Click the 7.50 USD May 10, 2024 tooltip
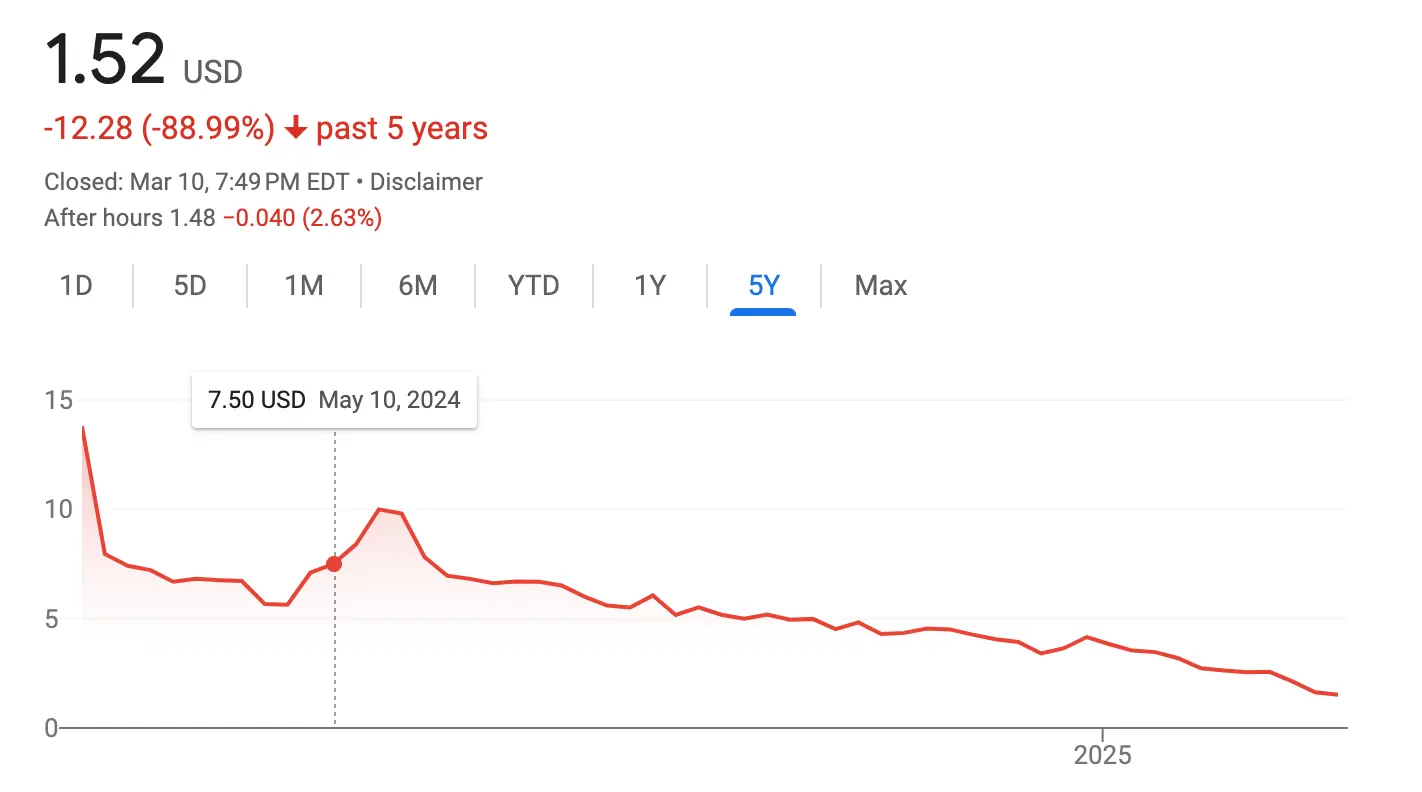The height and width of the screenshot is (792, 1422). pos(334,401)
